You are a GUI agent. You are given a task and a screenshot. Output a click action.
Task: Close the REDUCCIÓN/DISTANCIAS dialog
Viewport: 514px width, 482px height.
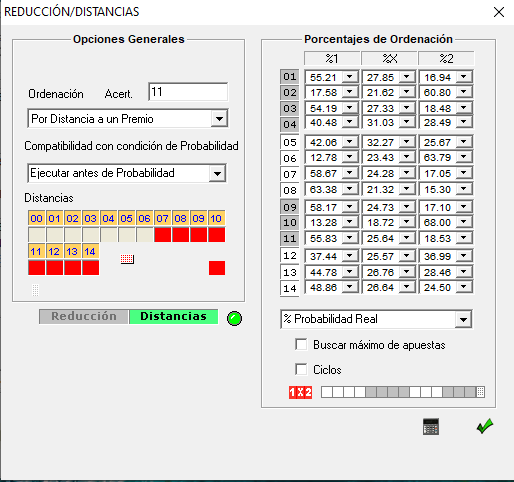coord(499,12)
